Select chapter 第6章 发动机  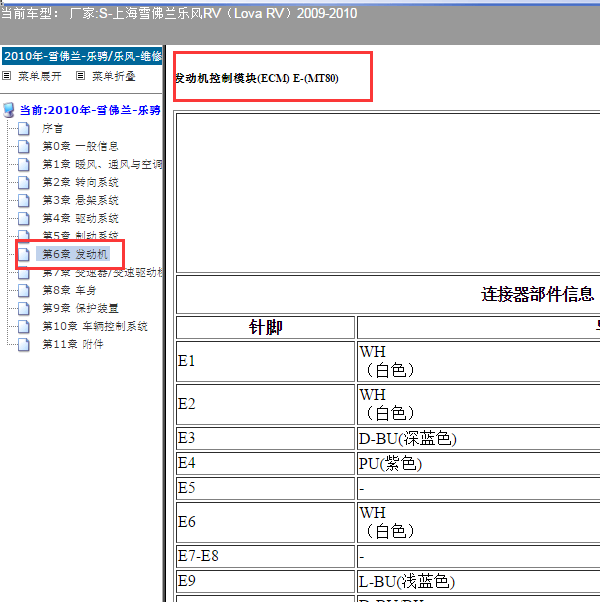coord(74,254)
